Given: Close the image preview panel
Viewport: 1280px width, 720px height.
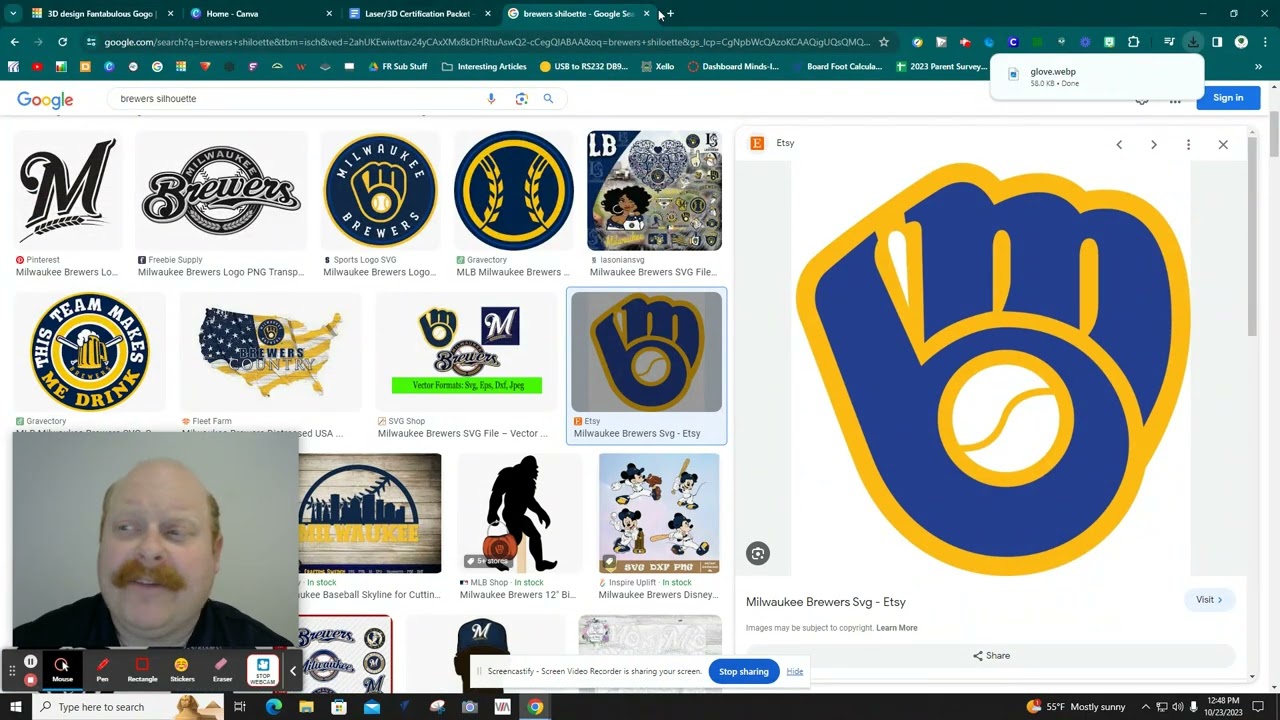Looking at the screenshot, I should tap(1223, 144).
